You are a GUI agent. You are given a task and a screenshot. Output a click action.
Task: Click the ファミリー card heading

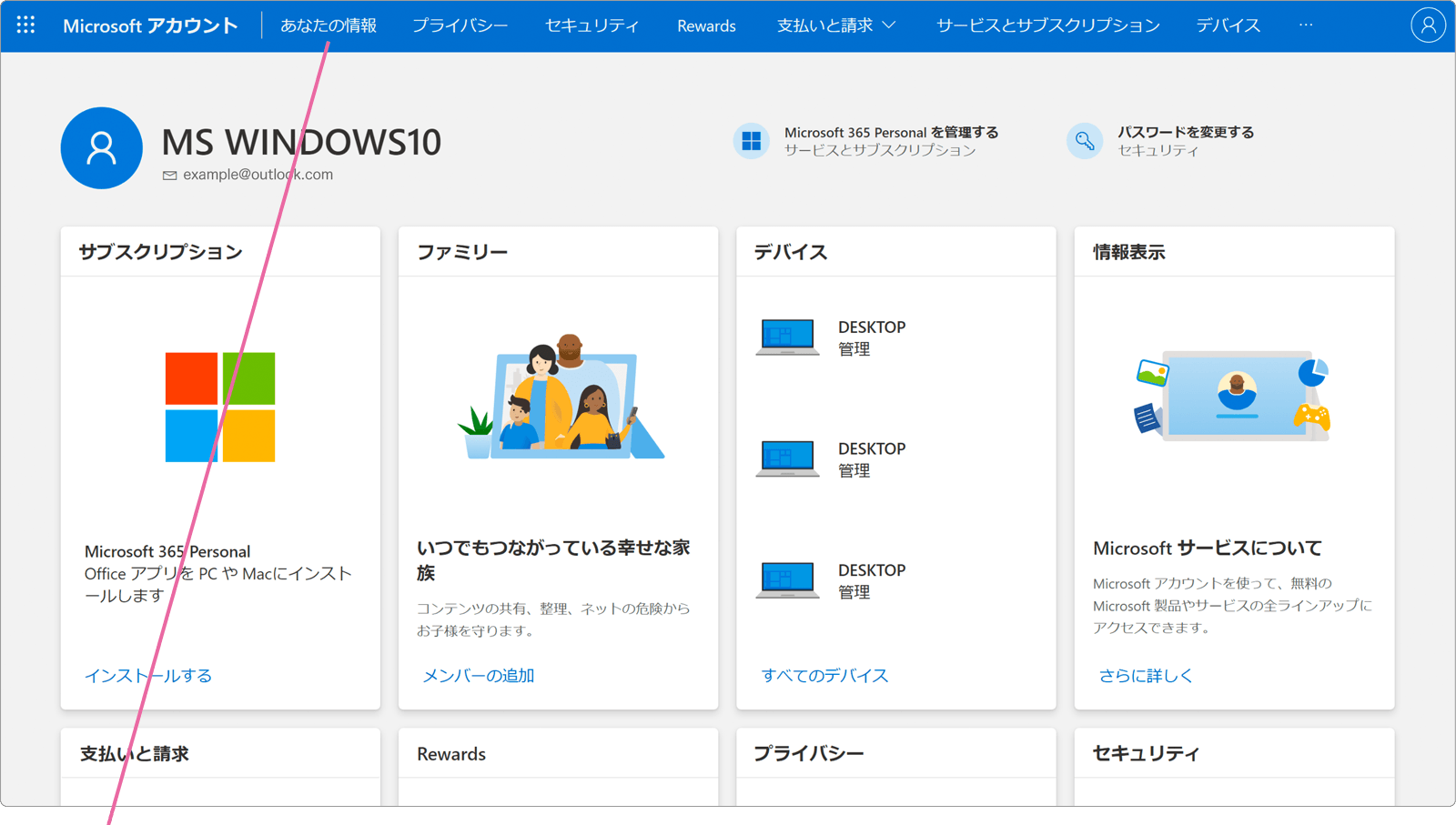pos(462,252)
